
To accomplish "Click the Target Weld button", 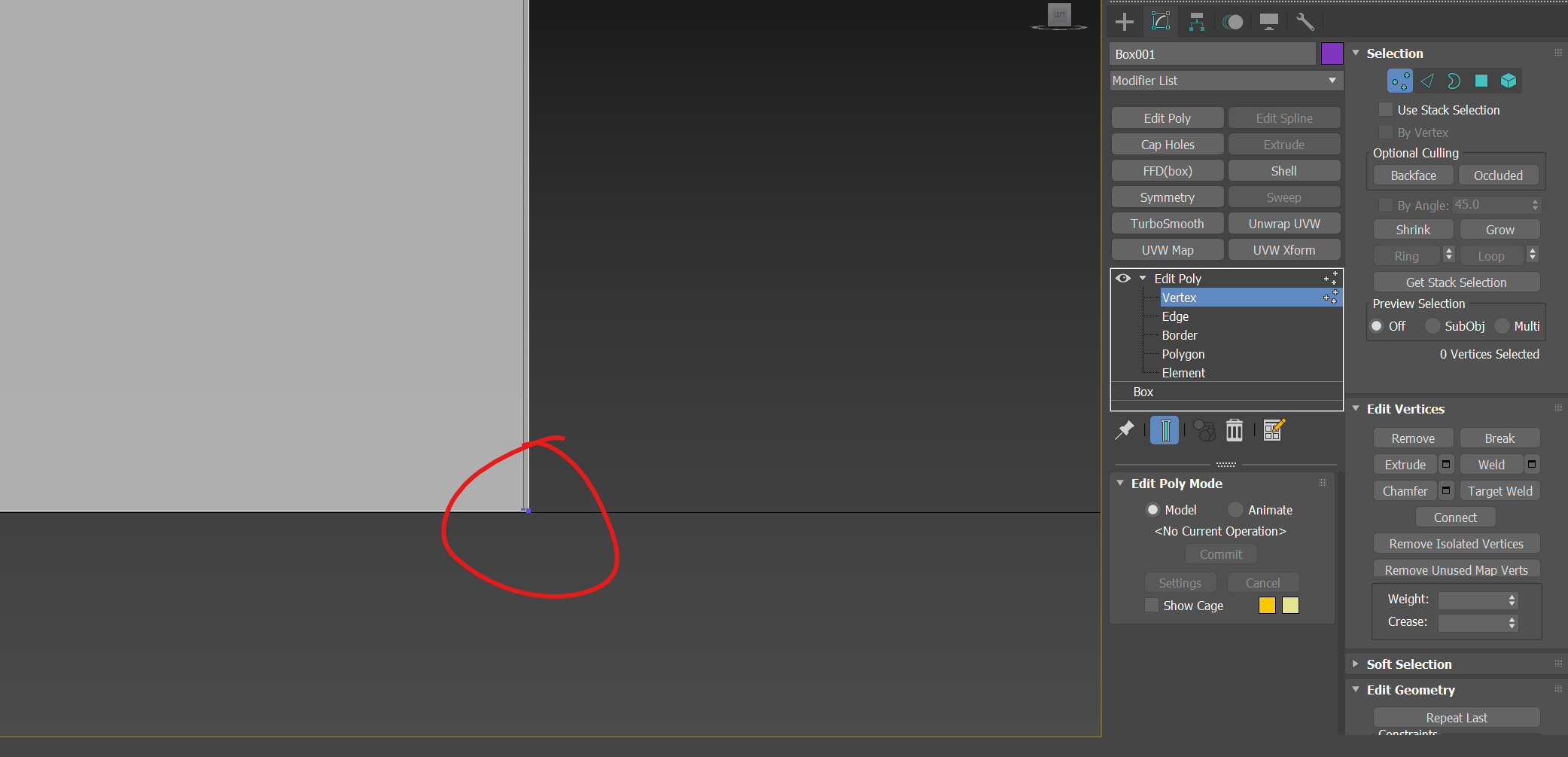I will point(1500,491).
